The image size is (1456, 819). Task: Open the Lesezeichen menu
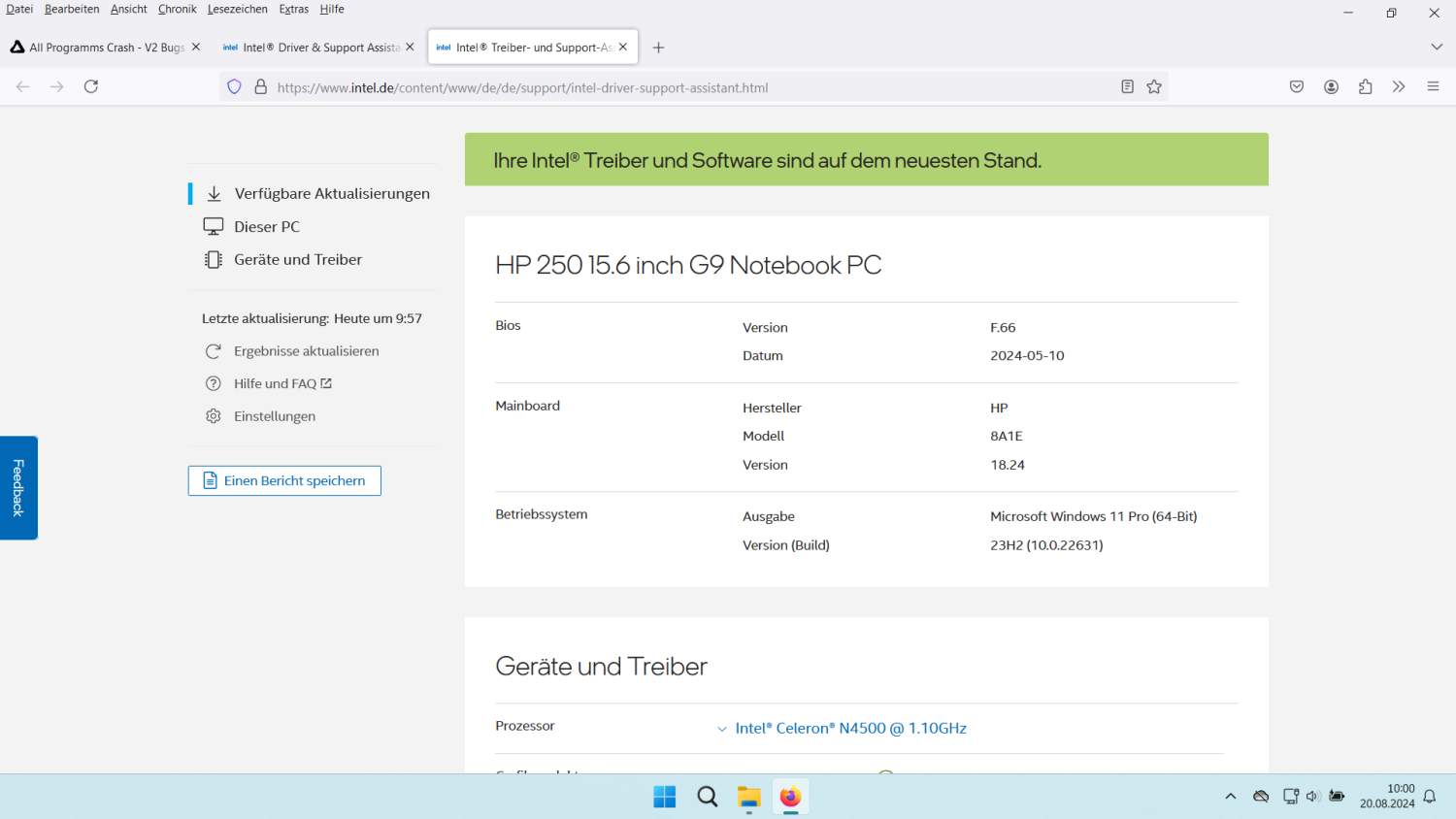(238, 9)
